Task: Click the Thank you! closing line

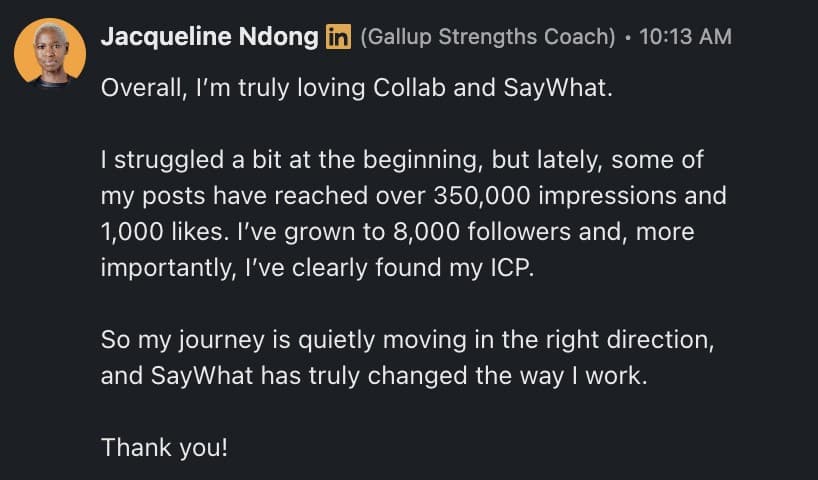Action: tap(165, 448)
